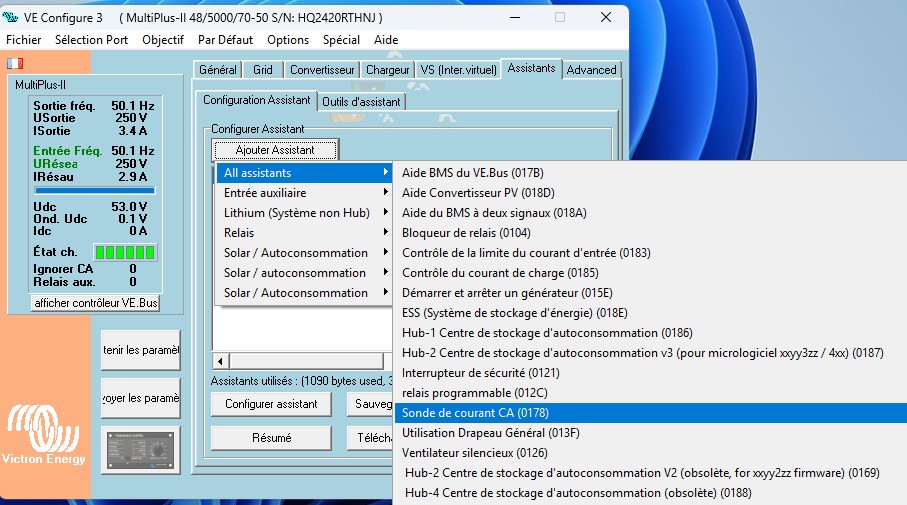This screenshot has width=907, height=505.
Task: Click the Assistants utilisés bytes used text
Action: pos(301,381)
